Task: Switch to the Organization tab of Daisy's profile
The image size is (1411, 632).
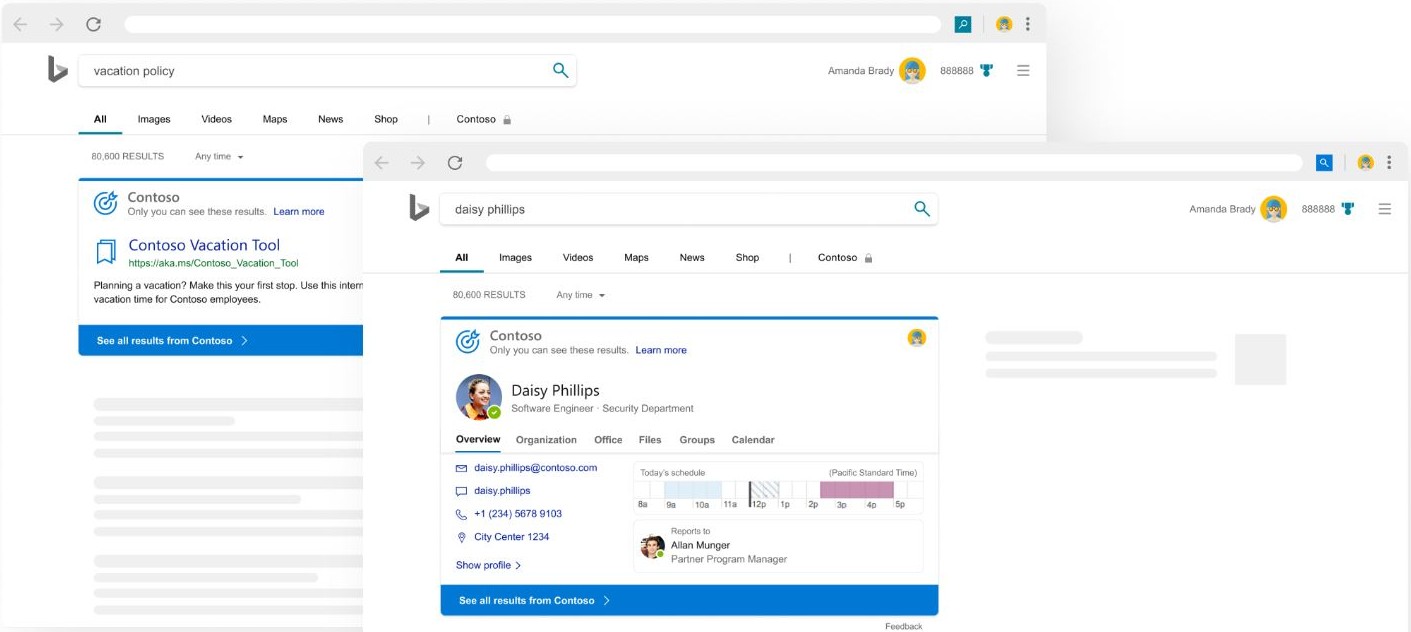Action: (546, 440)
